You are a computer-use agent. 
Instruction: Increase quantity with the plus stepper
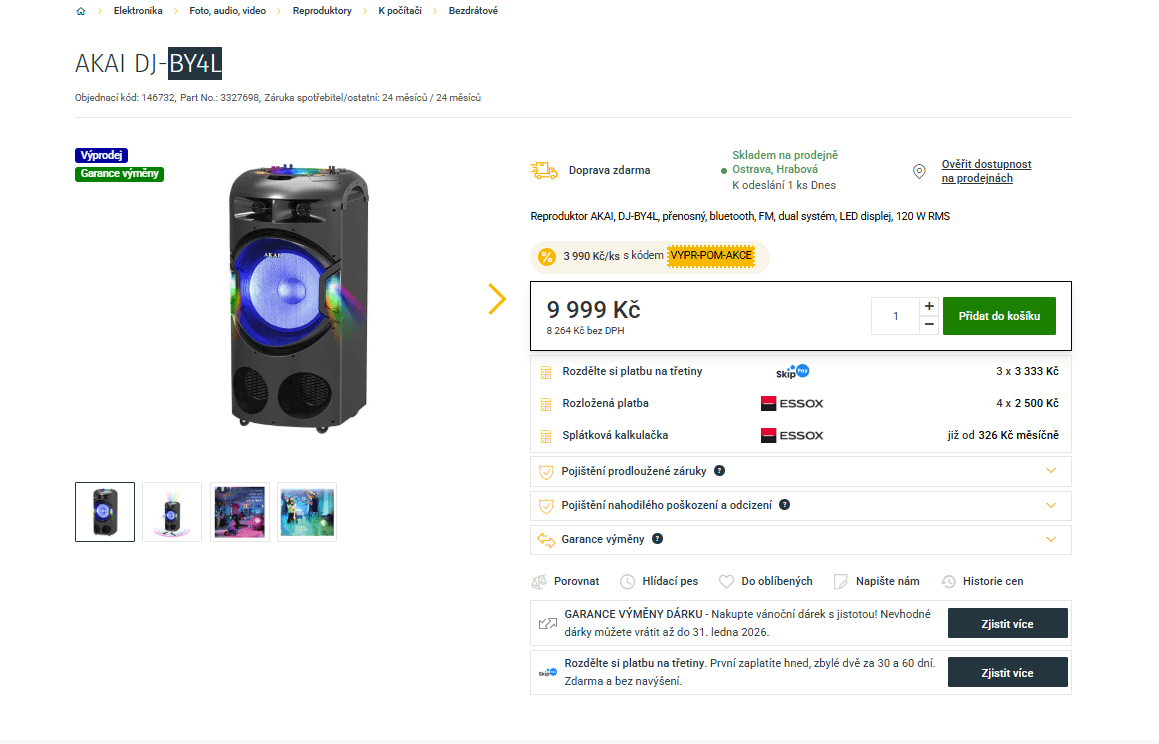coord(929,305)
